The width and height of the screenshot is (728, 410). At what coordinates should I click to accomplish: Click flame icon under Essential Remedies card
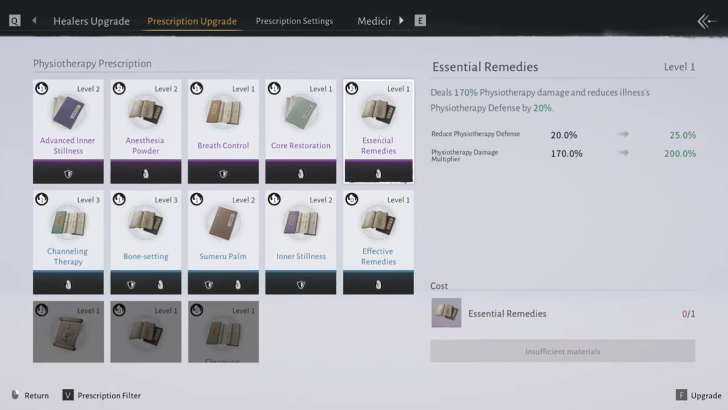coord(378,174)
